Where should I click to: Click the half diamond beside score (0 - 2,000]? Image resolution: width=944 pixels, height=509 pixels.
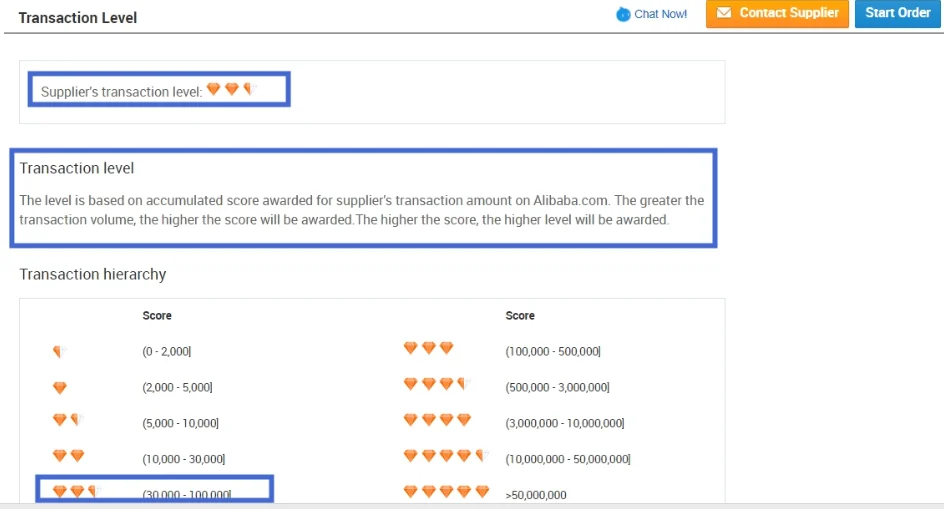59,352
